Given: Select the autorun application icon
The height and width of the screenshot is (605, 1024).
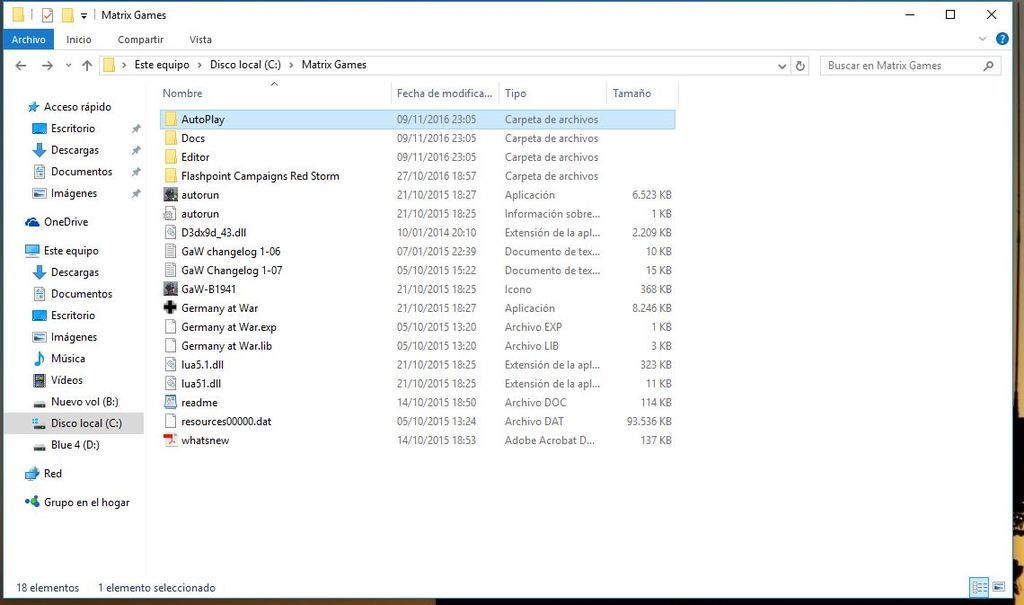Looking at the screenshot, I should point(170,195).
